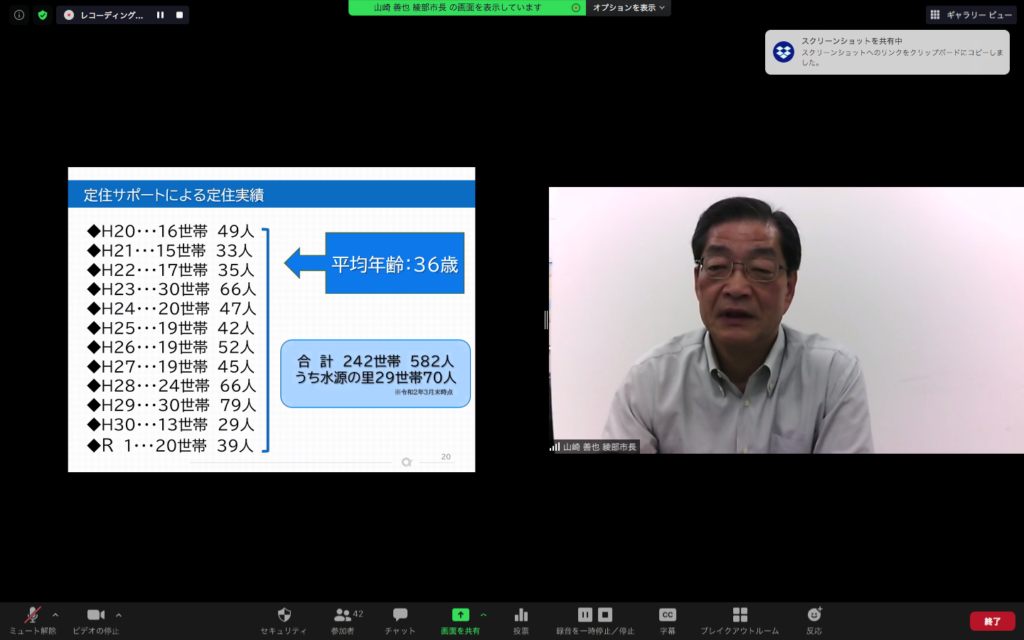1024x640 pixels.
Task: Expand video options arrow beside camera
Action: (x=119, y=614)
